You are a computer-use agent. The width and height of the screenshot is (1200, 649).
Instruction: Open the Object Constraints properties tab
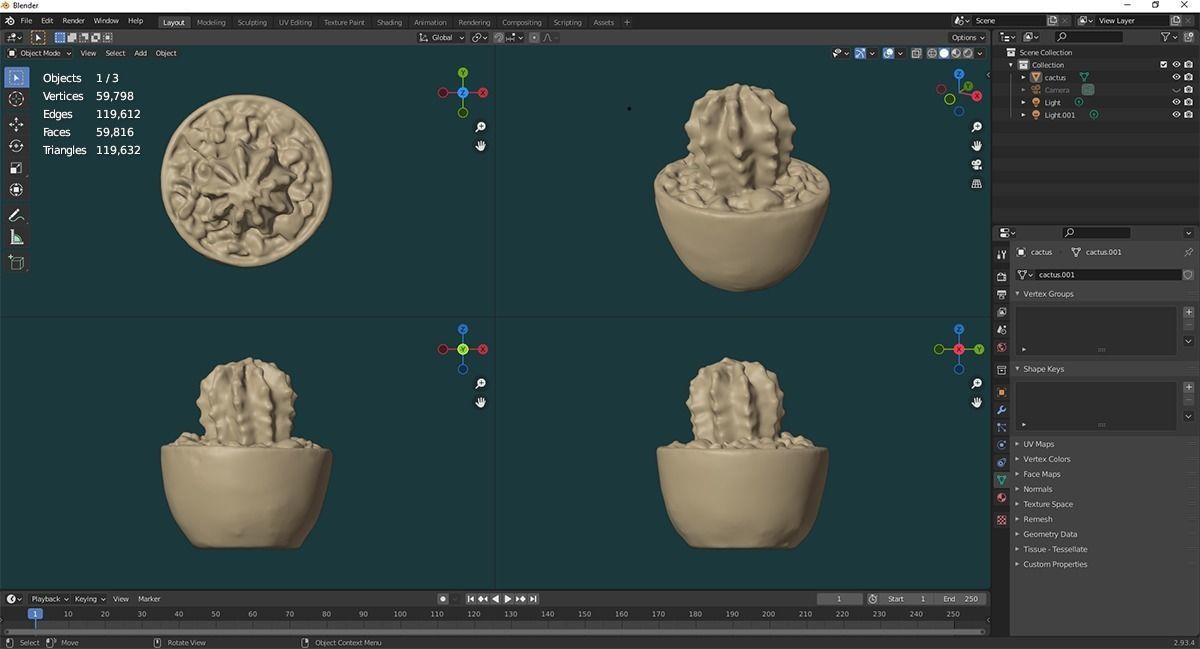pyautogui.click(x=1001, y=462)
